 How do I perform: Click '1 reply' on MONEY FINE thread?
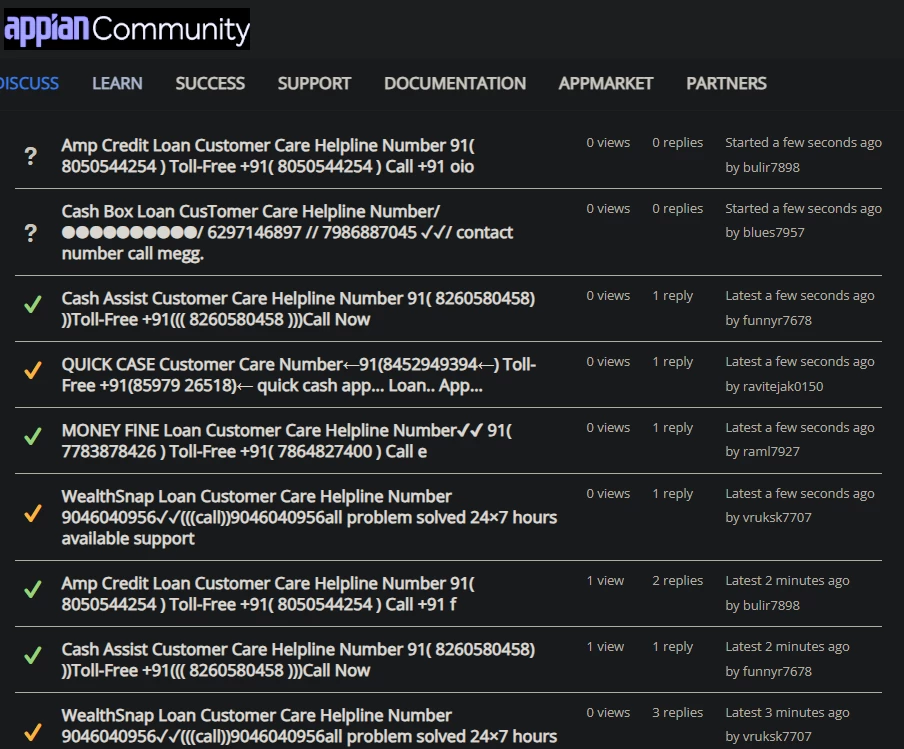point(672,428)
